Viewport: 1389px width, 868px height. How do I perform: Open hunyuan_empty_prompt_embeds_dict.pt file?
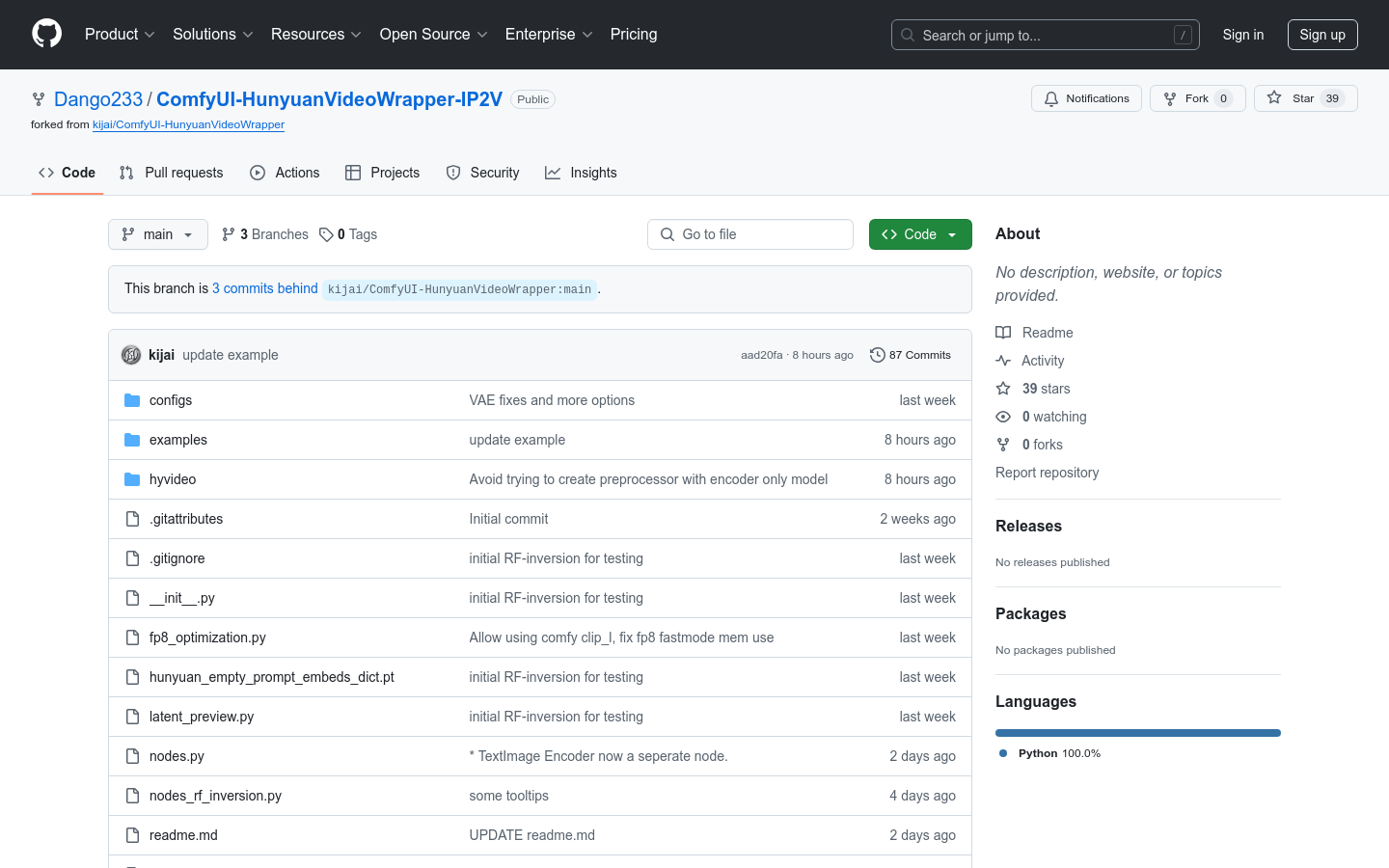(x=272, y=677)
